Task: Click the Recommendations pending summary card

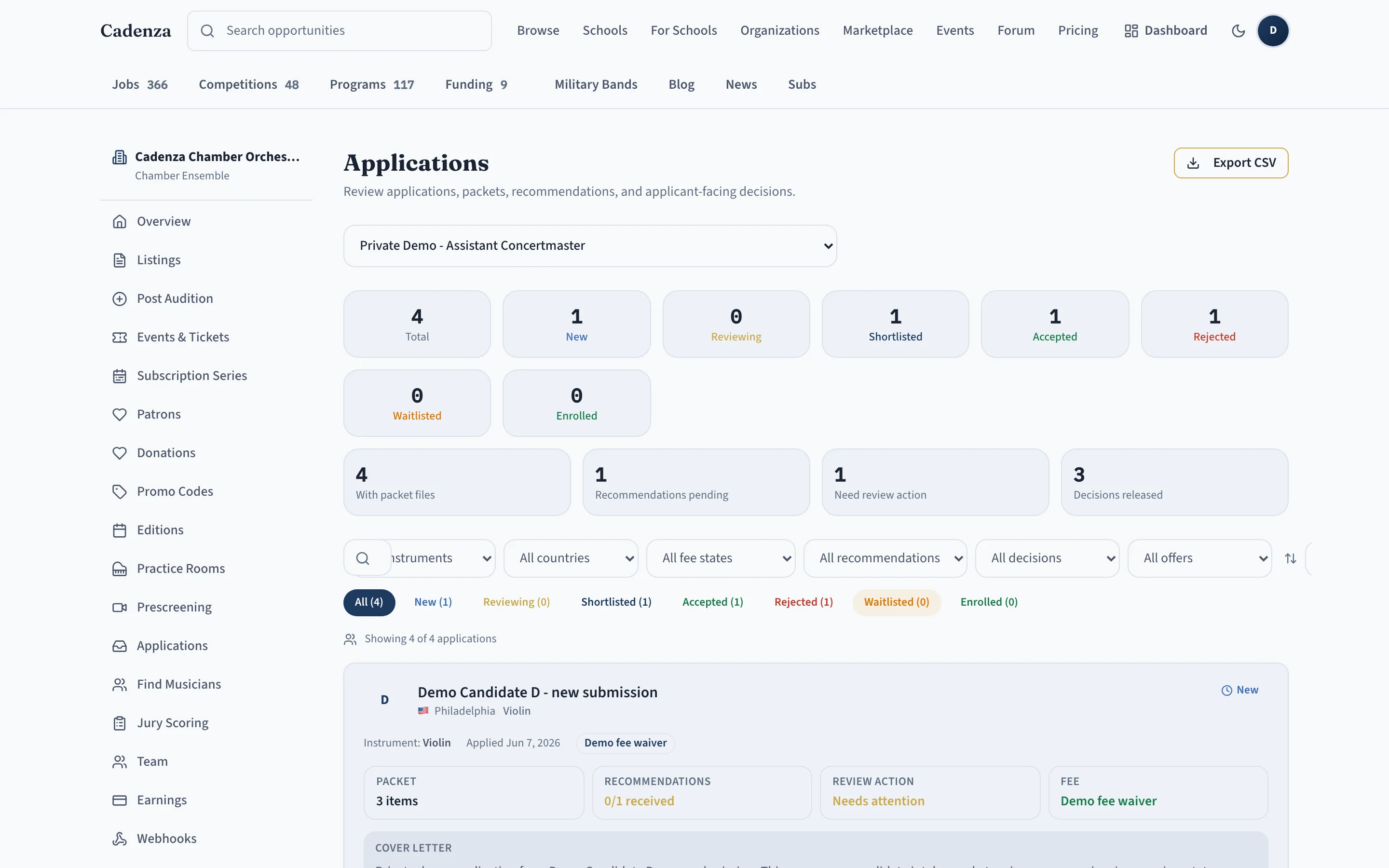Action: tap(695, 482)
